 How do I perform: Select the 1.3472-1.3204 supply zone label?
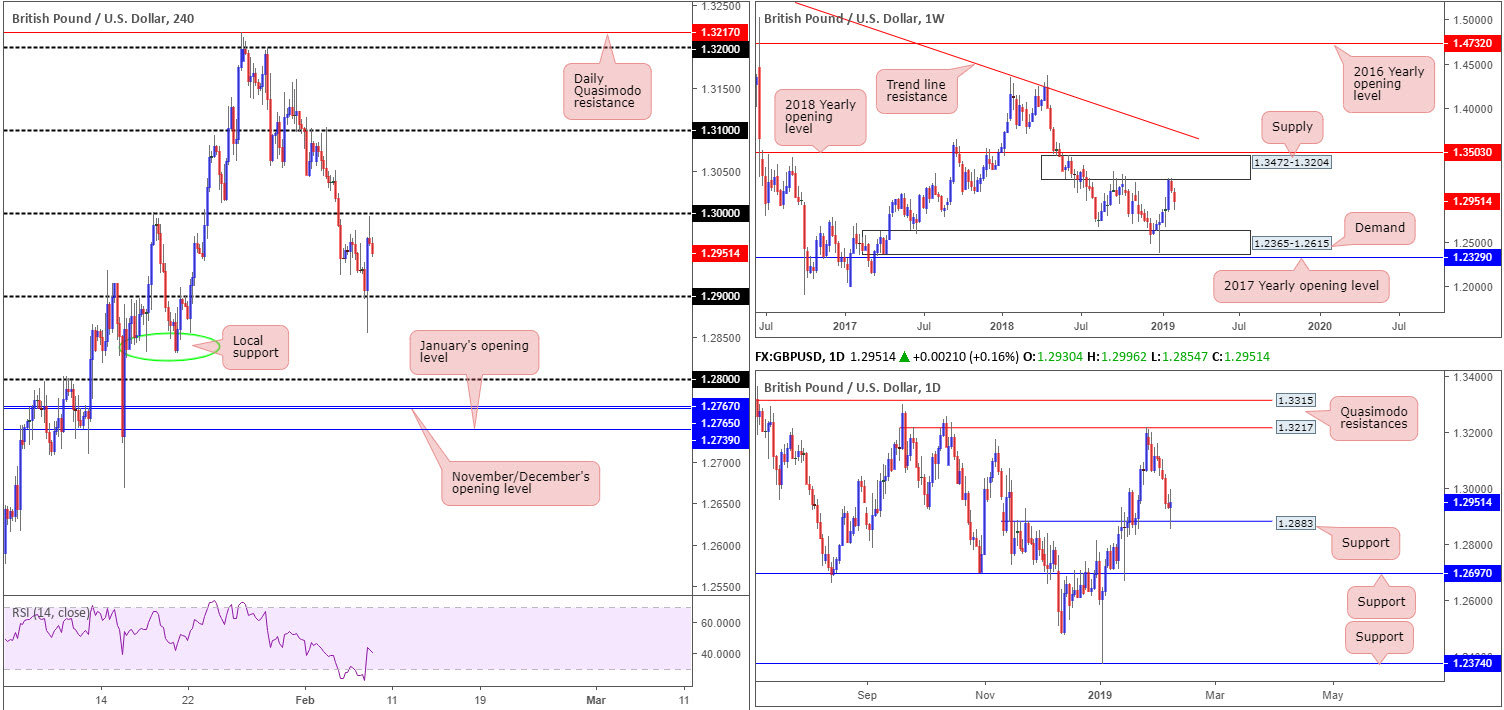click(x=1292, y=161)
